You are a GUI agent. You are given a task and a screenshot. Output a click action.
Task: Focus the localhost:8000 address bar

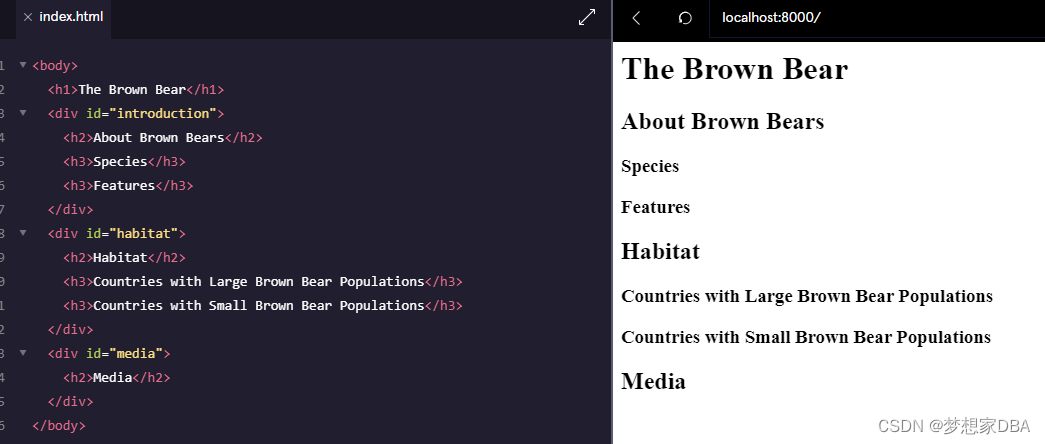(876, 17)
